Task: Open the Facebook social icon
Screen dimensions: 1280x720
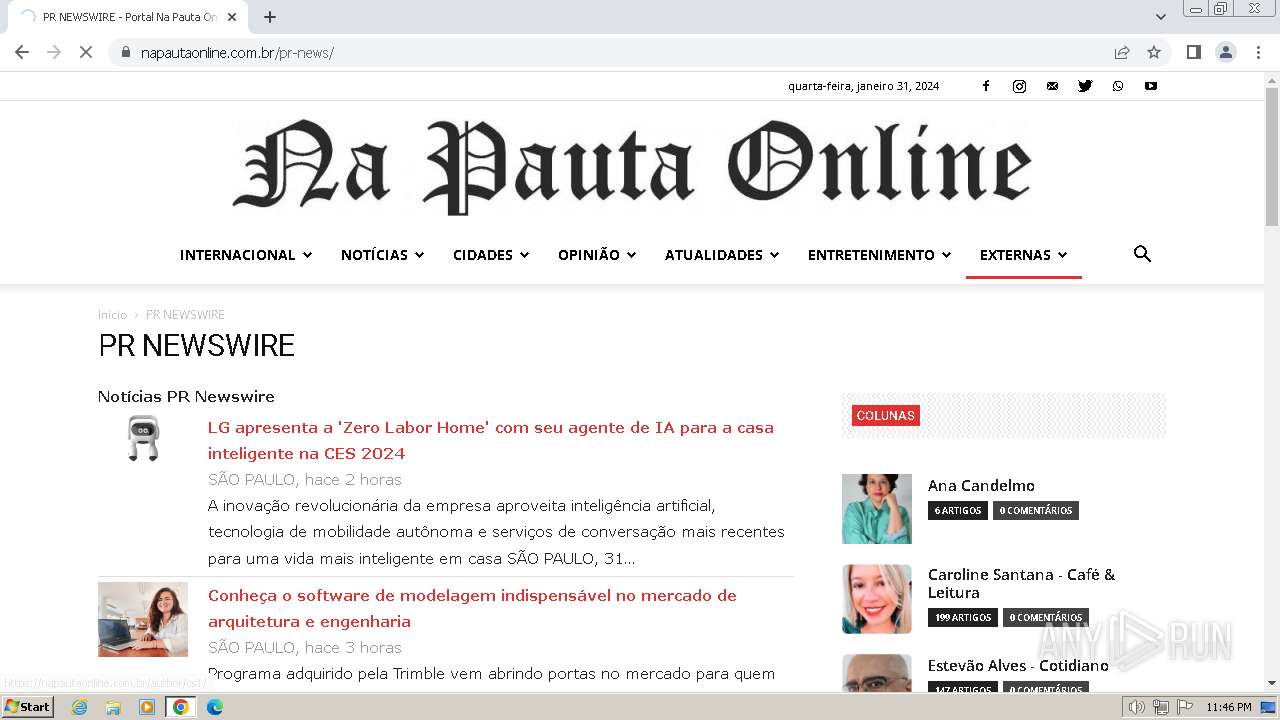Action: point(986,86)
